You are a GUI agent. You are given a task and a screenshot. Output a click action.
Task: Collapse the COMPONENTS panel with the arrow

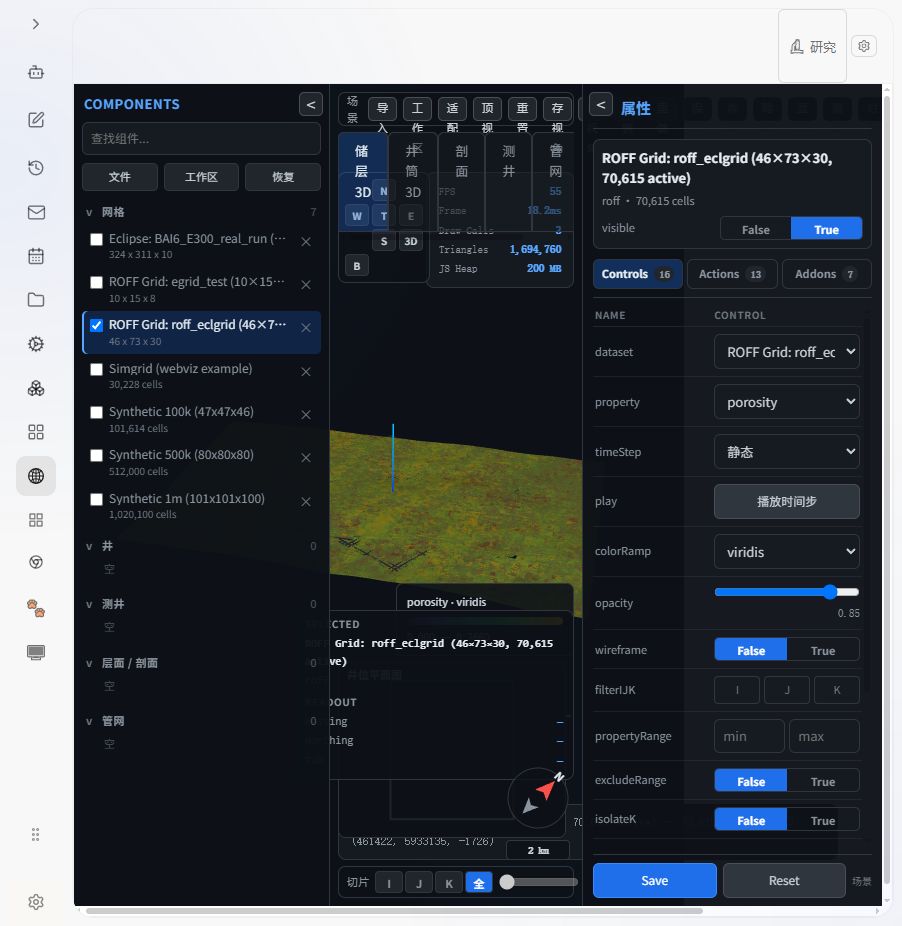311,105
